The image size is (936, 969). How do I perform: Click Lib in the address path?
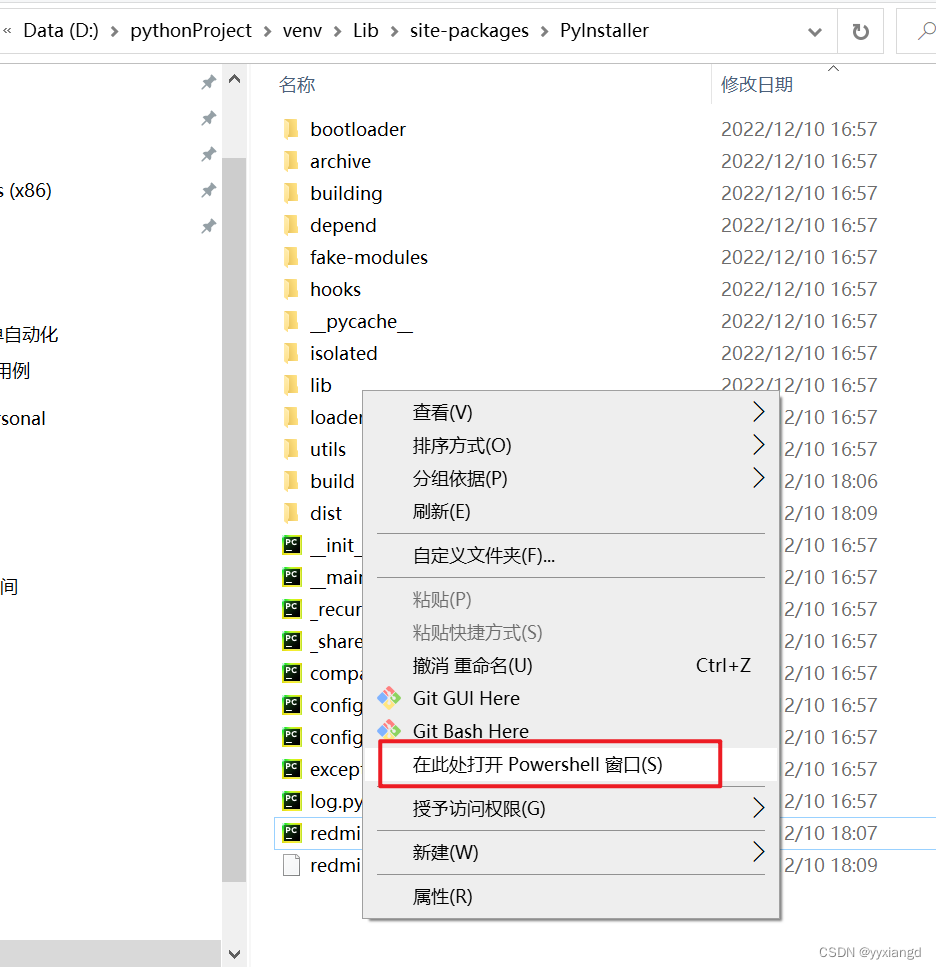(366, 30)
